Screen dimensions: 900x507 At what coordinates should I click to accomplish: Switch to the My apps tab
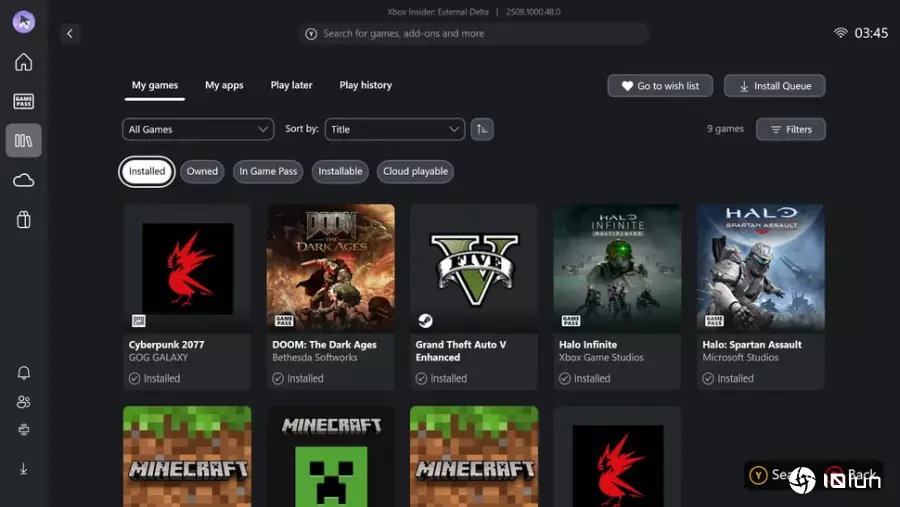224,85
